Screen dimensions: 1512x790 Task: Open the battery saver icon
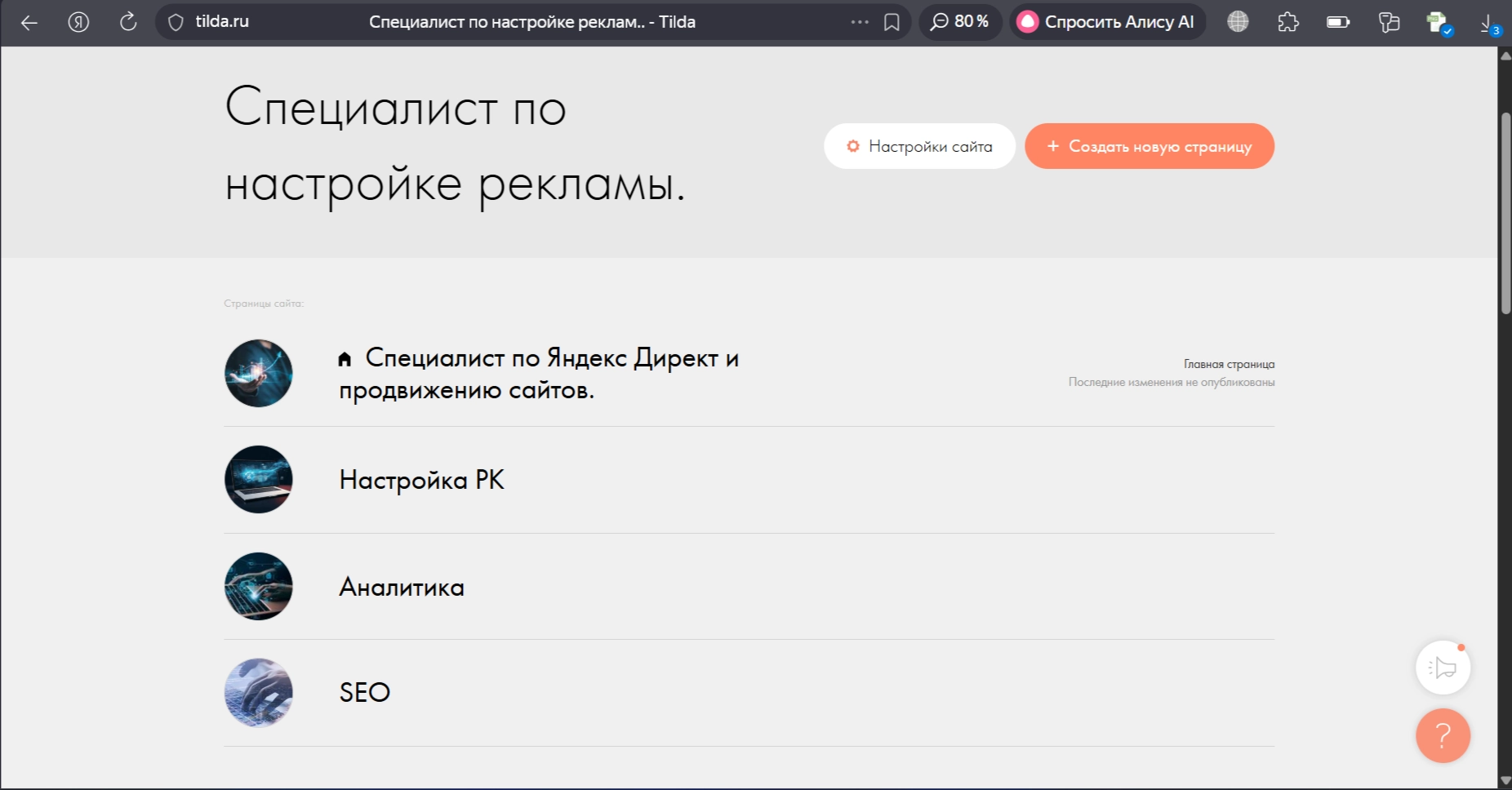tap(1338, 22)
